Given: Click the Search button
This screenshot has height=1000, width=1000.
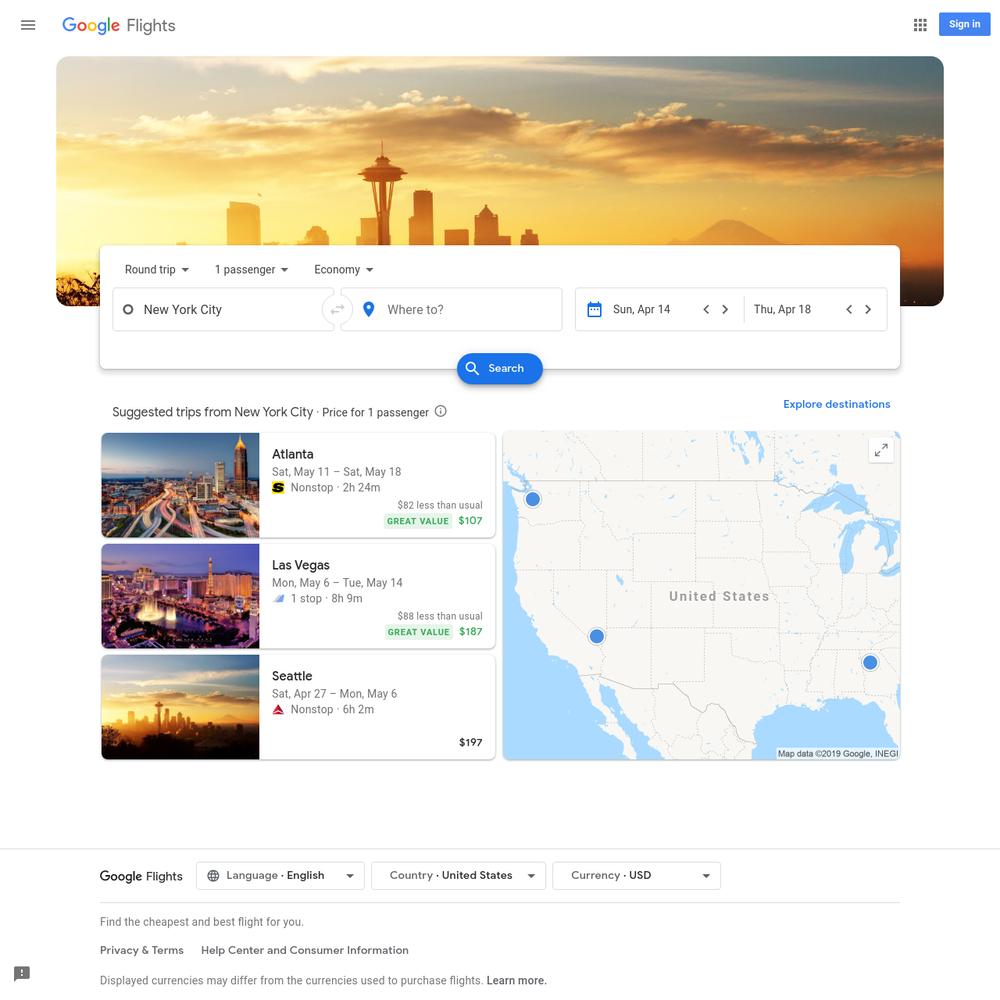Looking at the screenshot, I should 500,369.
